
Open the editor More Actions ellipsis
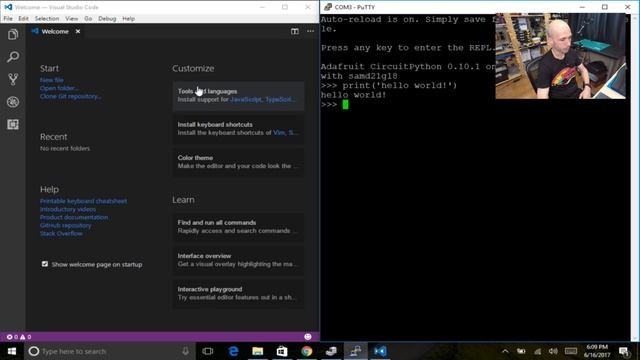pos(311,31)
